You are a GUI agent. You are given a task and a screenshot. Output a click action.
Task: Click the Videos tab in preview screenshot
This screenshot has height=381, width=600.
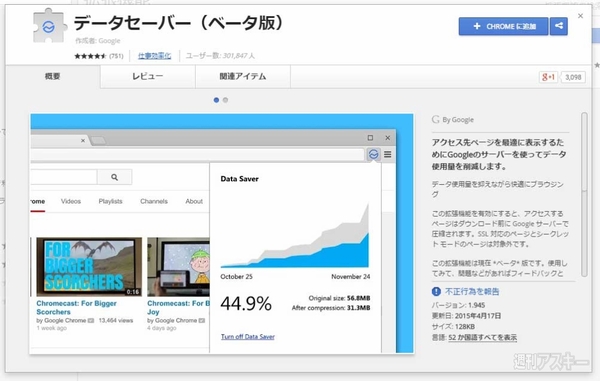tap(71, 201)
